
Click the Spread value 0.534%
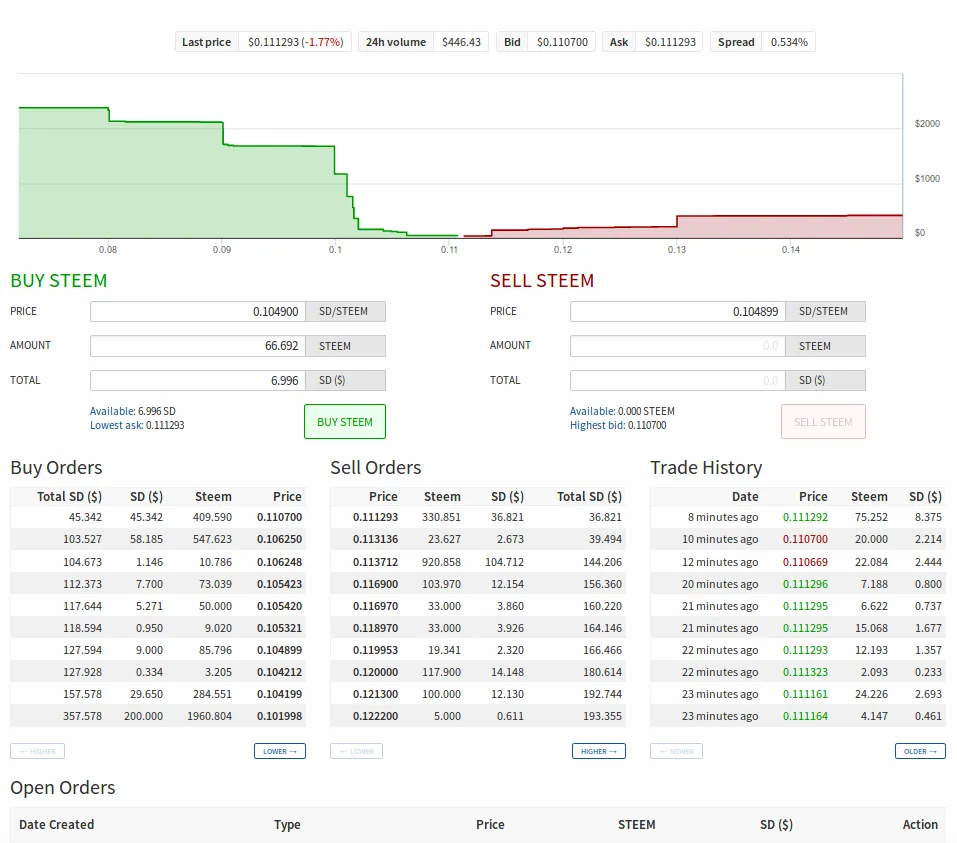point(789,42)
